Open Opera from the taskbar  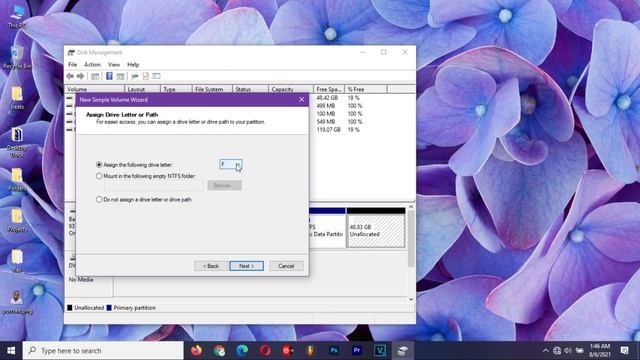tap(265, 350)
